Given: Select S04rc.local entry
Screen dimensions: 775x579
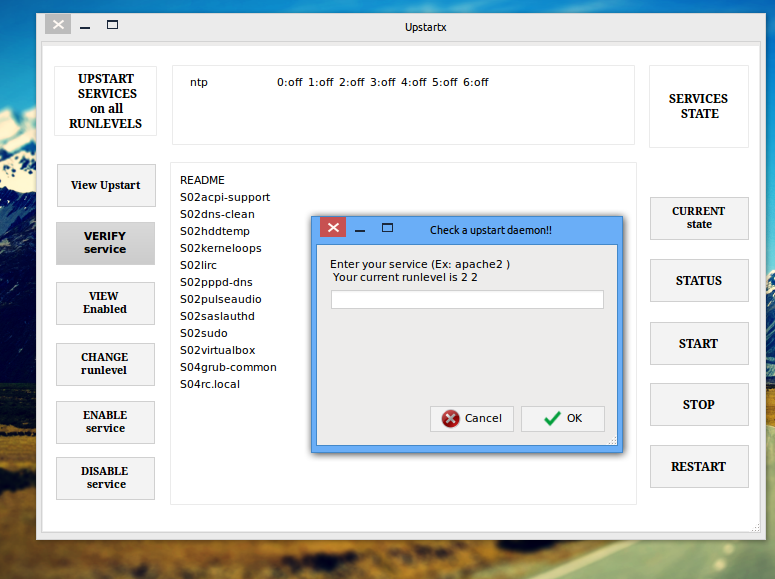Looking at the screenshot, I should (x=210, y=384).
